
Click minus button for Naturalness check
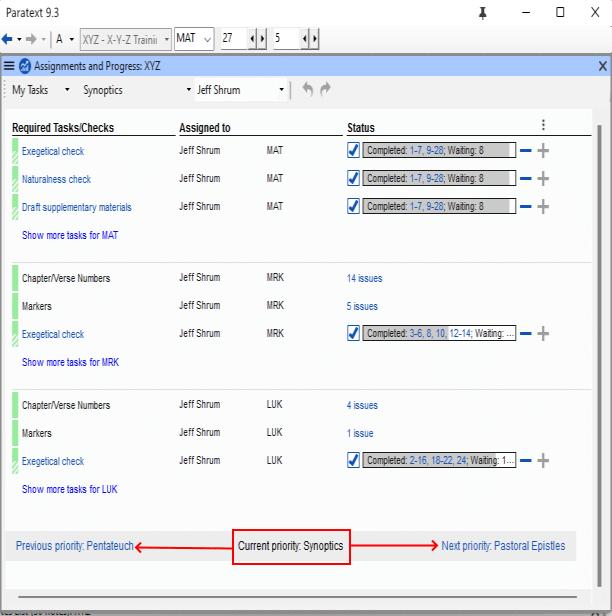click(526, 179)
